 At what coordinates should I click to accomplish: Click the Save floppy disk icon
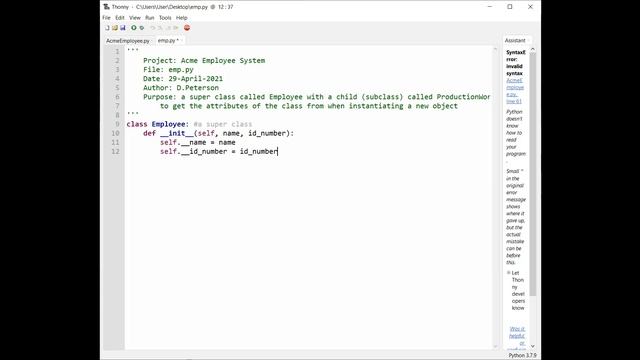click(123, 28)
